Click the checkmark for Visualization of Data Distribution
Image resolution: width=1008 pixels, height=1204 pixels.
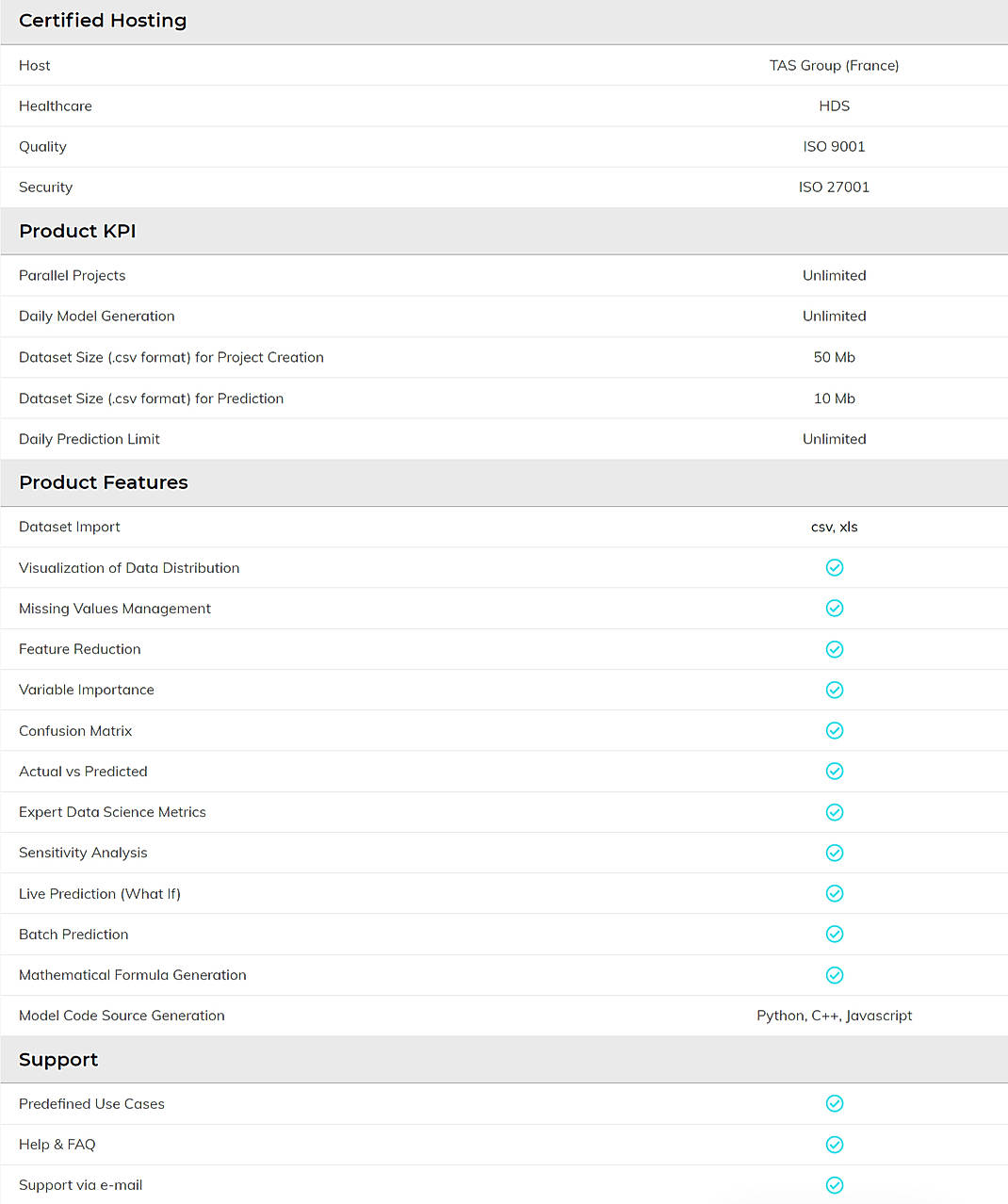click(835, 567)
